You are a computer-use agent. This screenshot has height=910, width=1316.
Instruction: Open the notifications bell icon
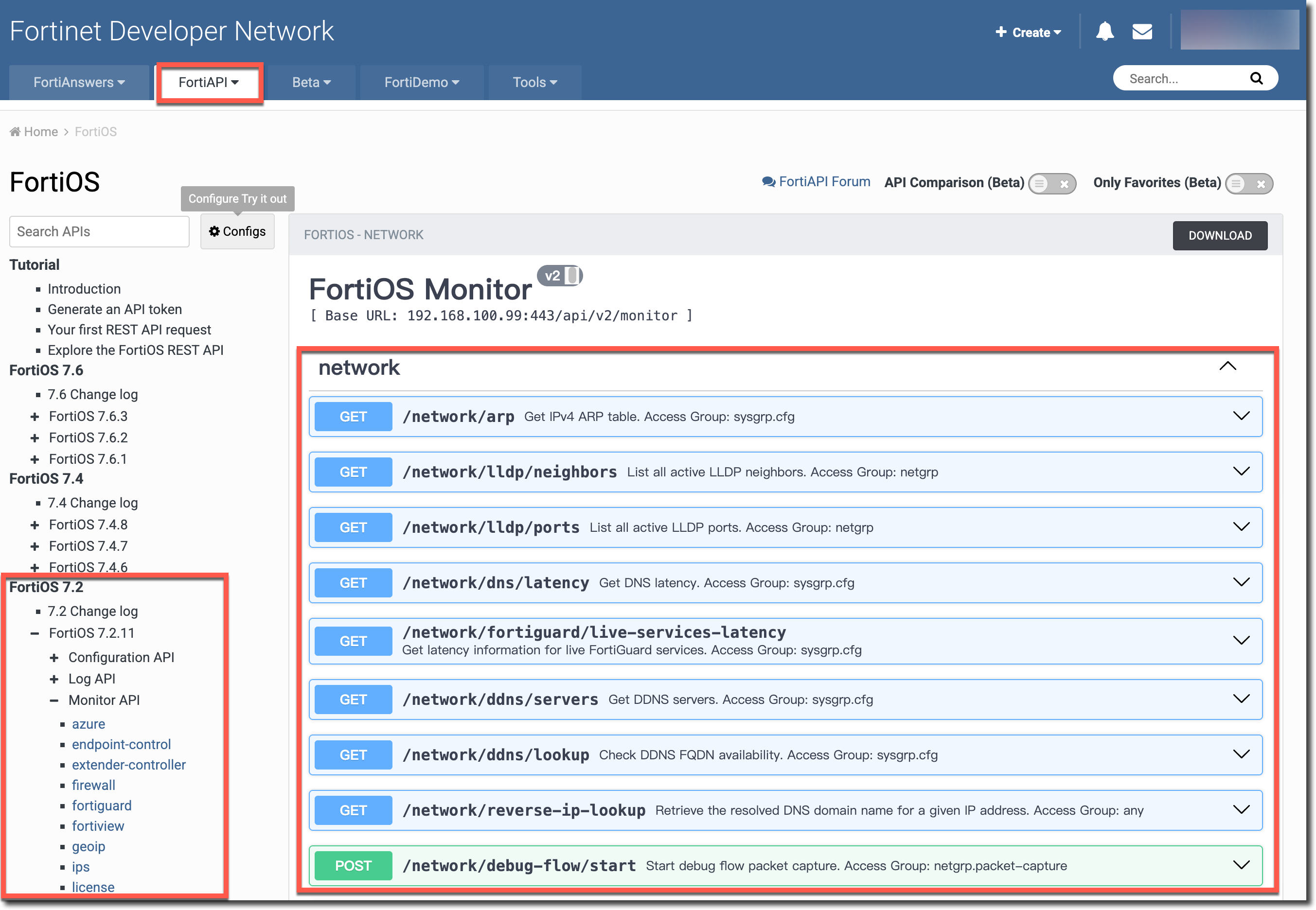[x=1104, y=32]
